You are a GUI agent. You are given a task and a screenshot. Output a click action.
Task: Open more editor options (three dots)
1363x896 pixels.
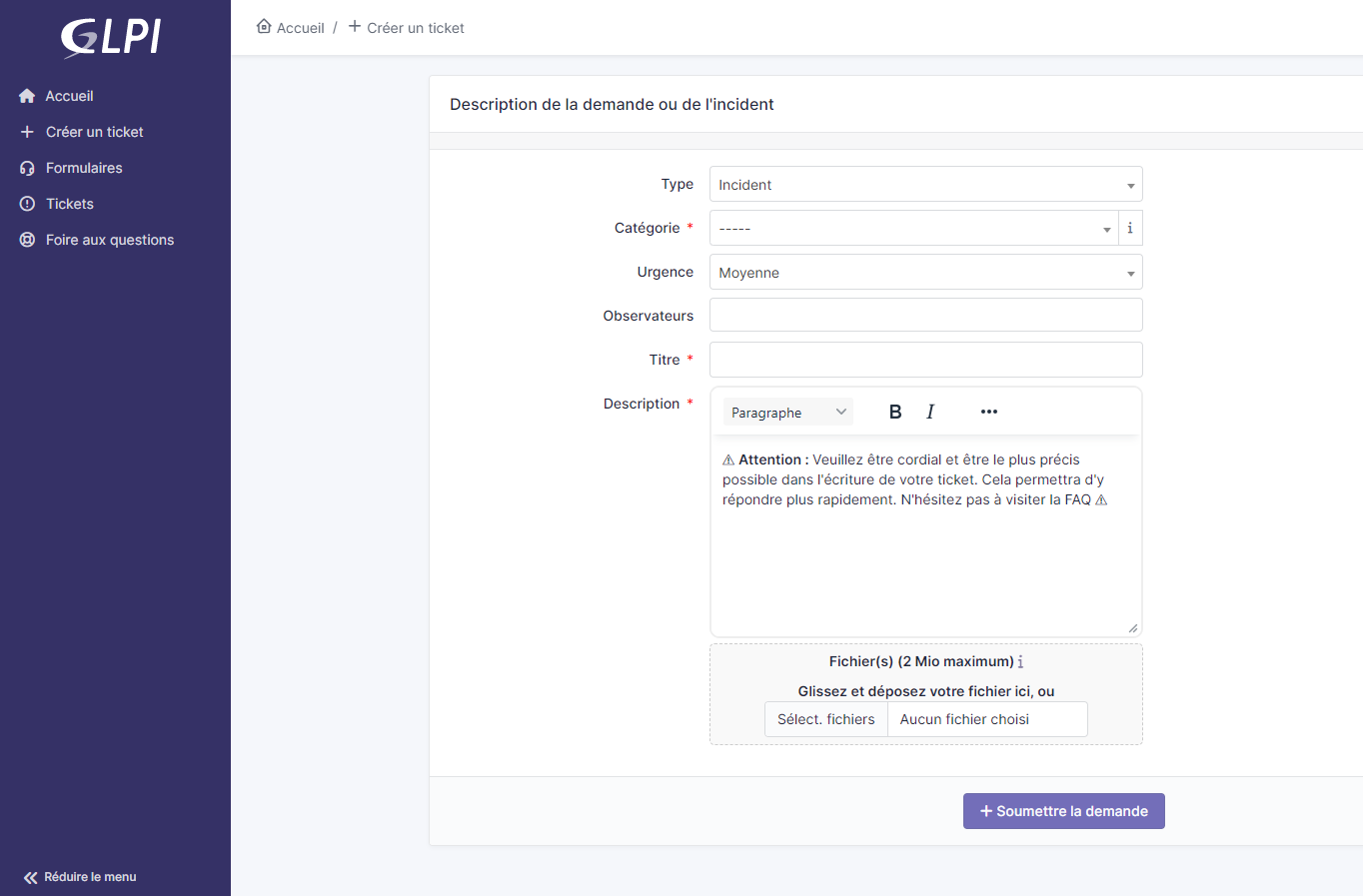click(x=989, y=412)
